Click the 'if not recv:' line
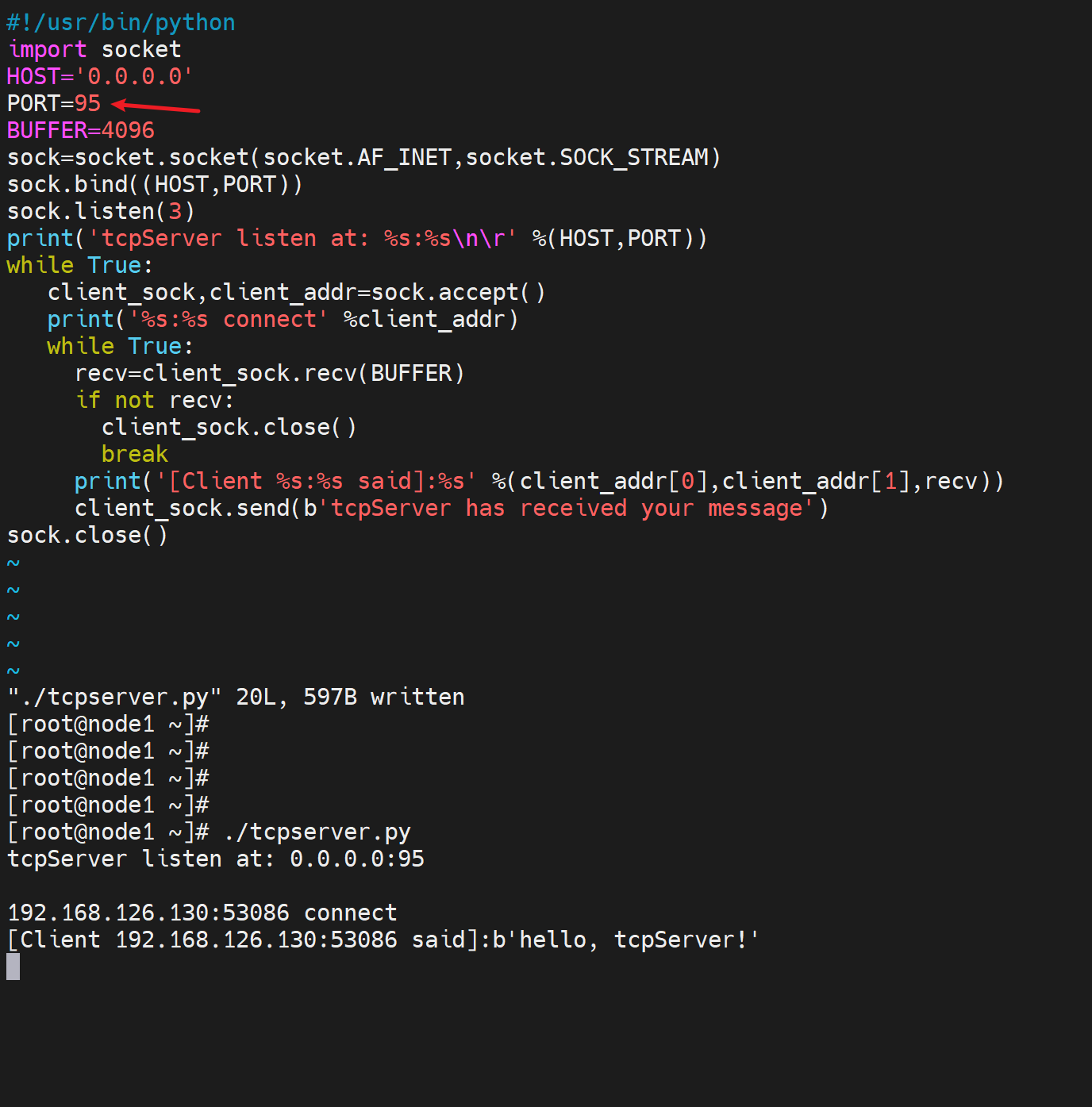The width and height of the screenshot is (1092, 1107). click(x=155, y=400)
